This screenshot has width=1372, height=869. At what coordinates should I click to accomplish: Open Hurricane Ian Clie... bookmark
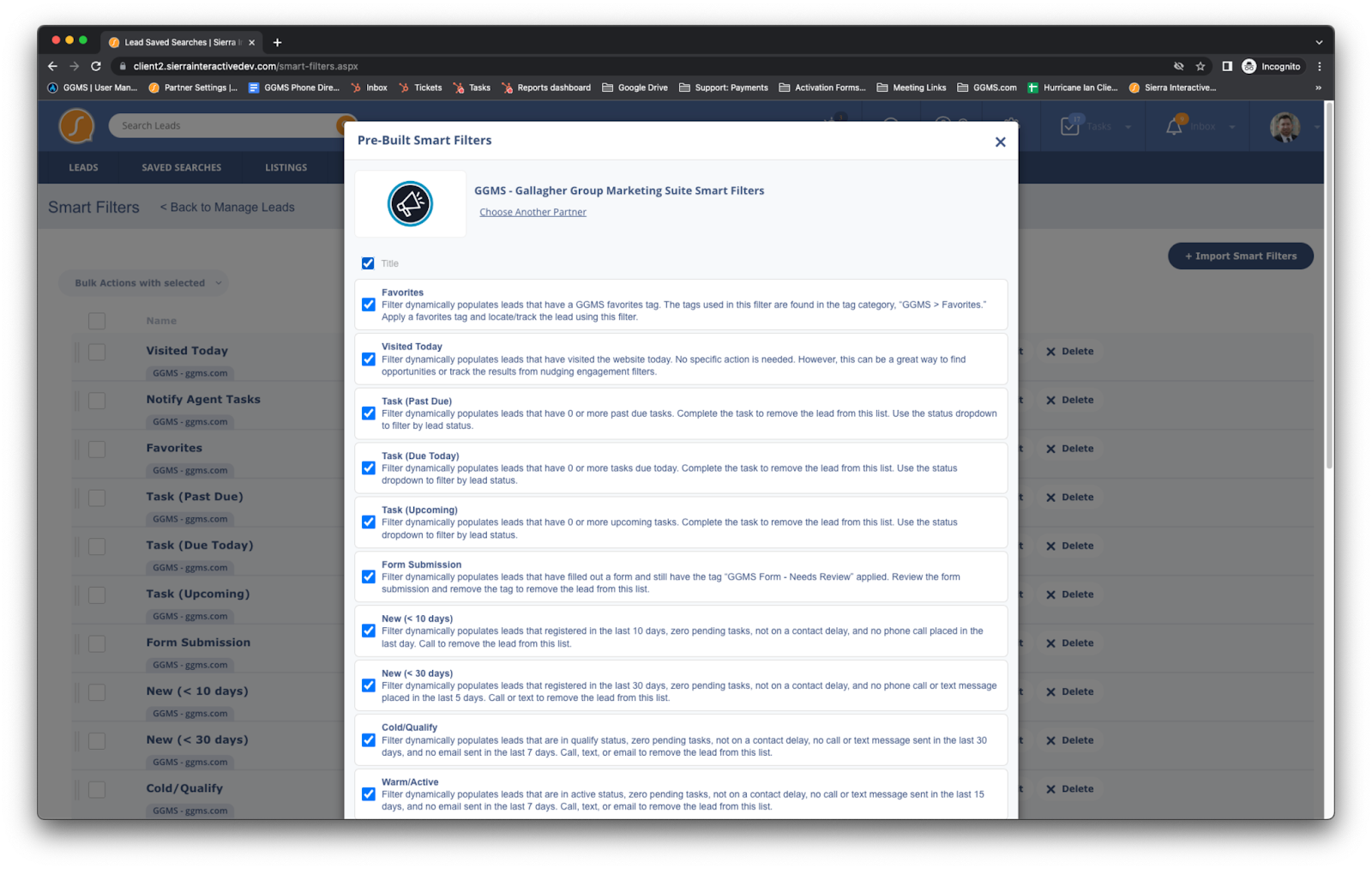(x=1073, y=88)
